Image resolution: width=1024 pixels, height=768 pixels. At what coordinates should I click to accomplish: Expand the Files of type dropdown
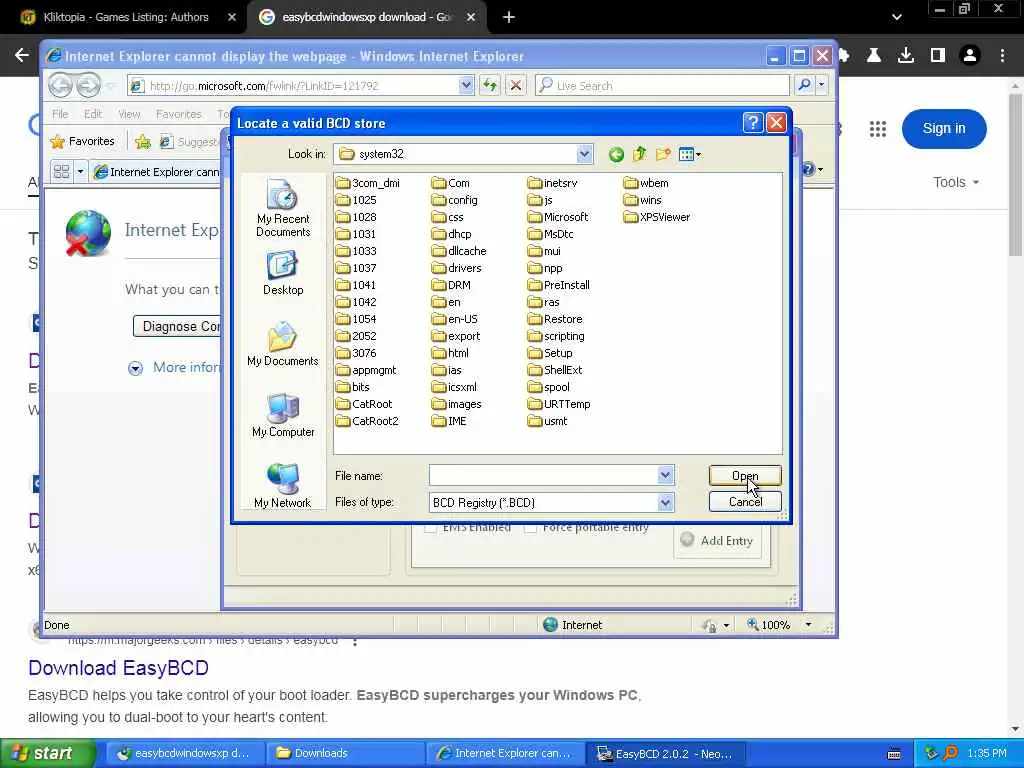tap(665, 502)
